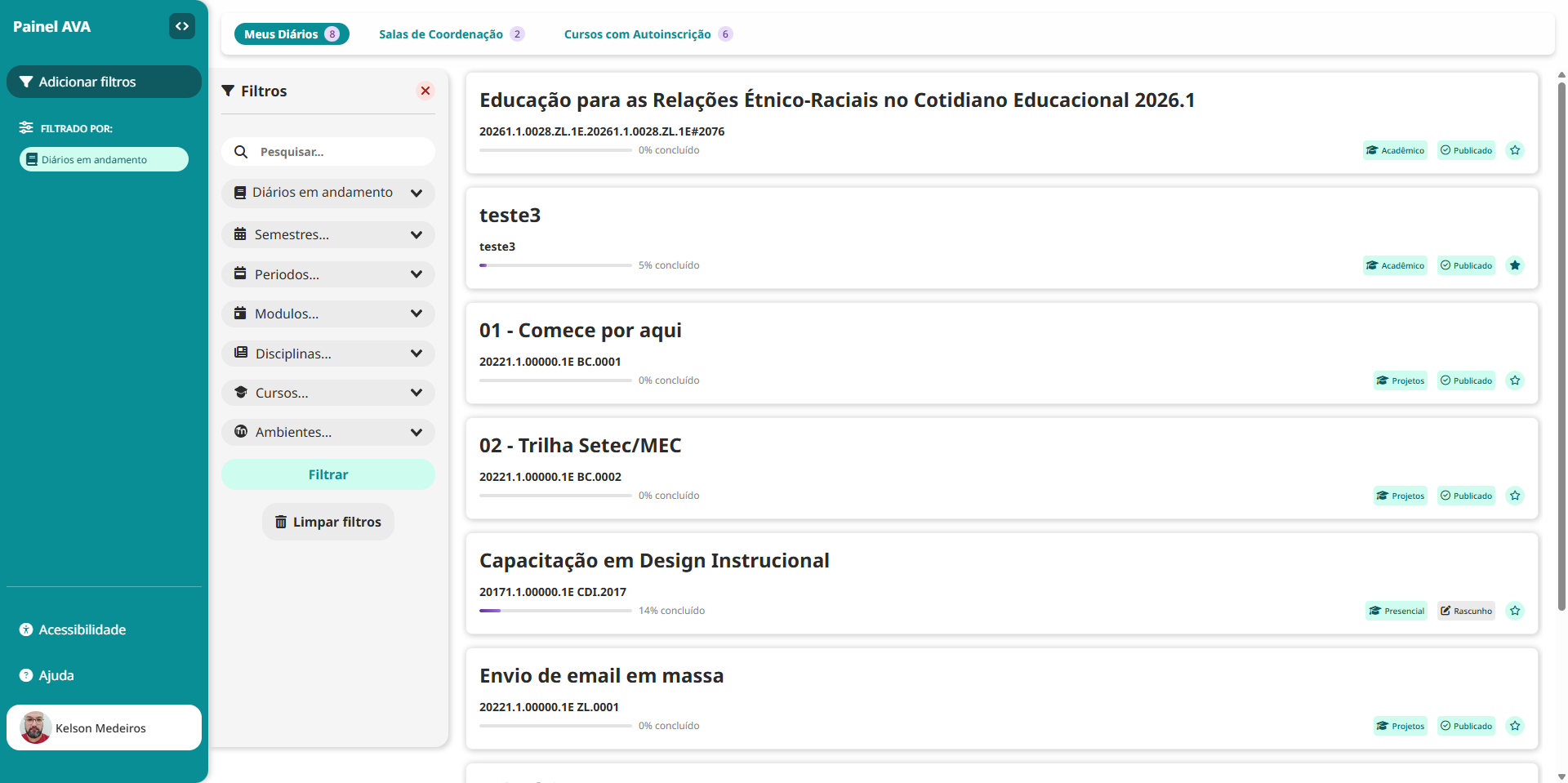This screenshot has height=783, width=1568.
Task: Open the Disciplinas filter dropdown
Action: click(x=328, y=354)
